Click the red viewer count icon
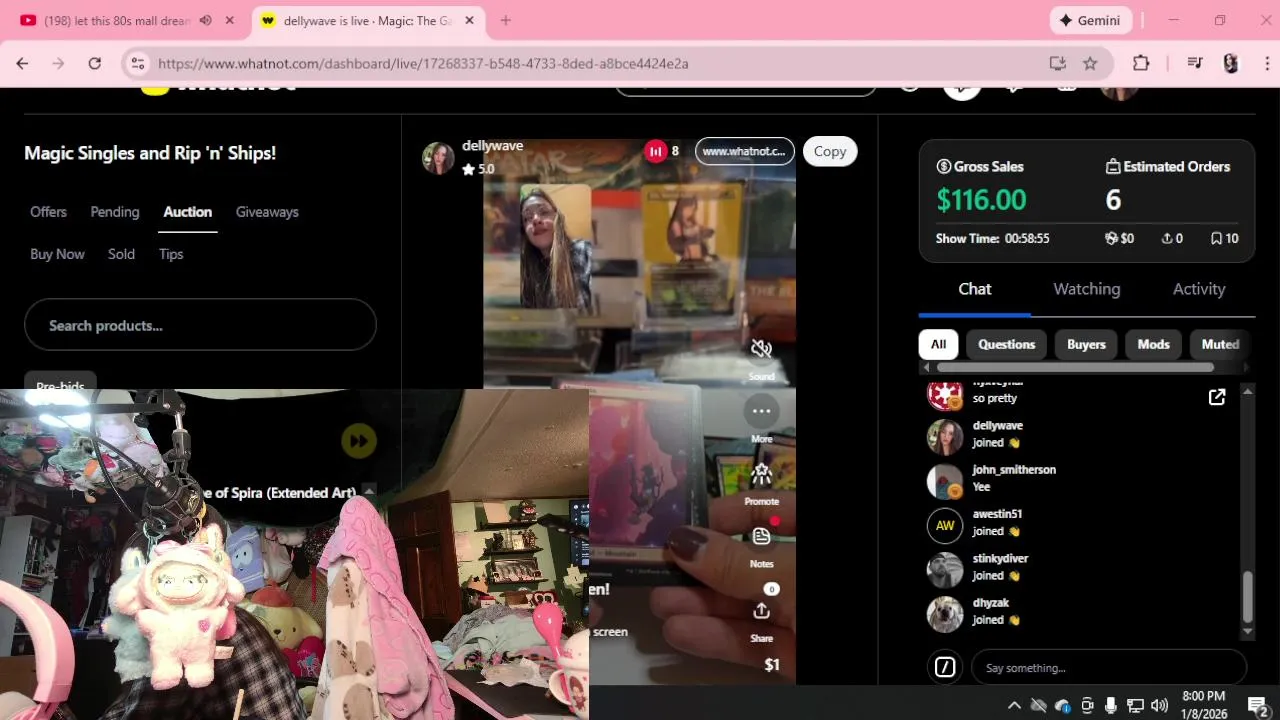The width and height of the screenshot is (1280, 720). 656,151
